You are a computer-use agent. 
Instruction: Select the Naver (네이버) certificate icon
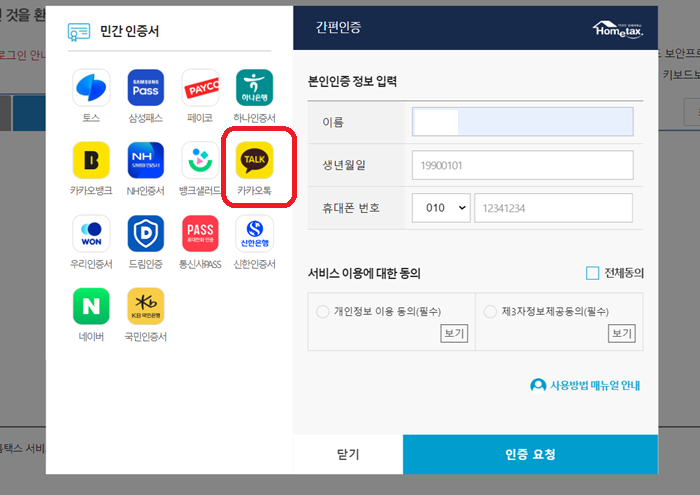point(91,306)
